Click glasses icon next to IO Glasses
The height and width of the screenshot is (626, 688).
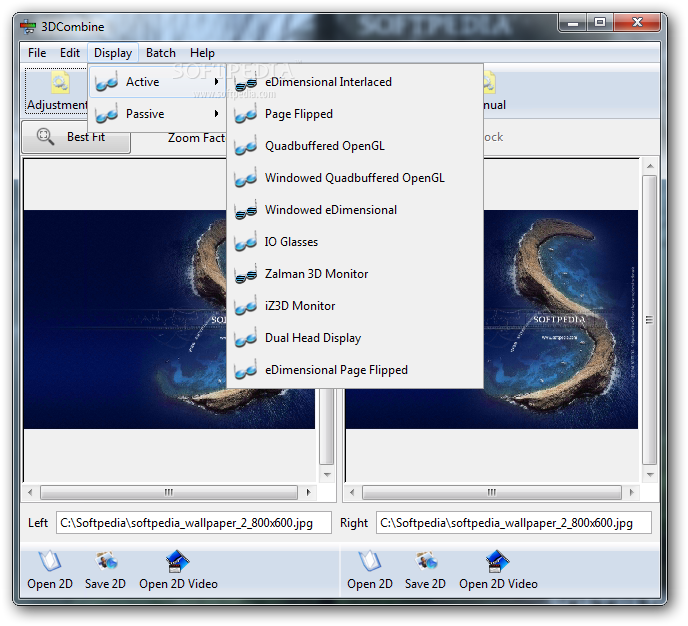pyautogui.click(x=246, y=242)
